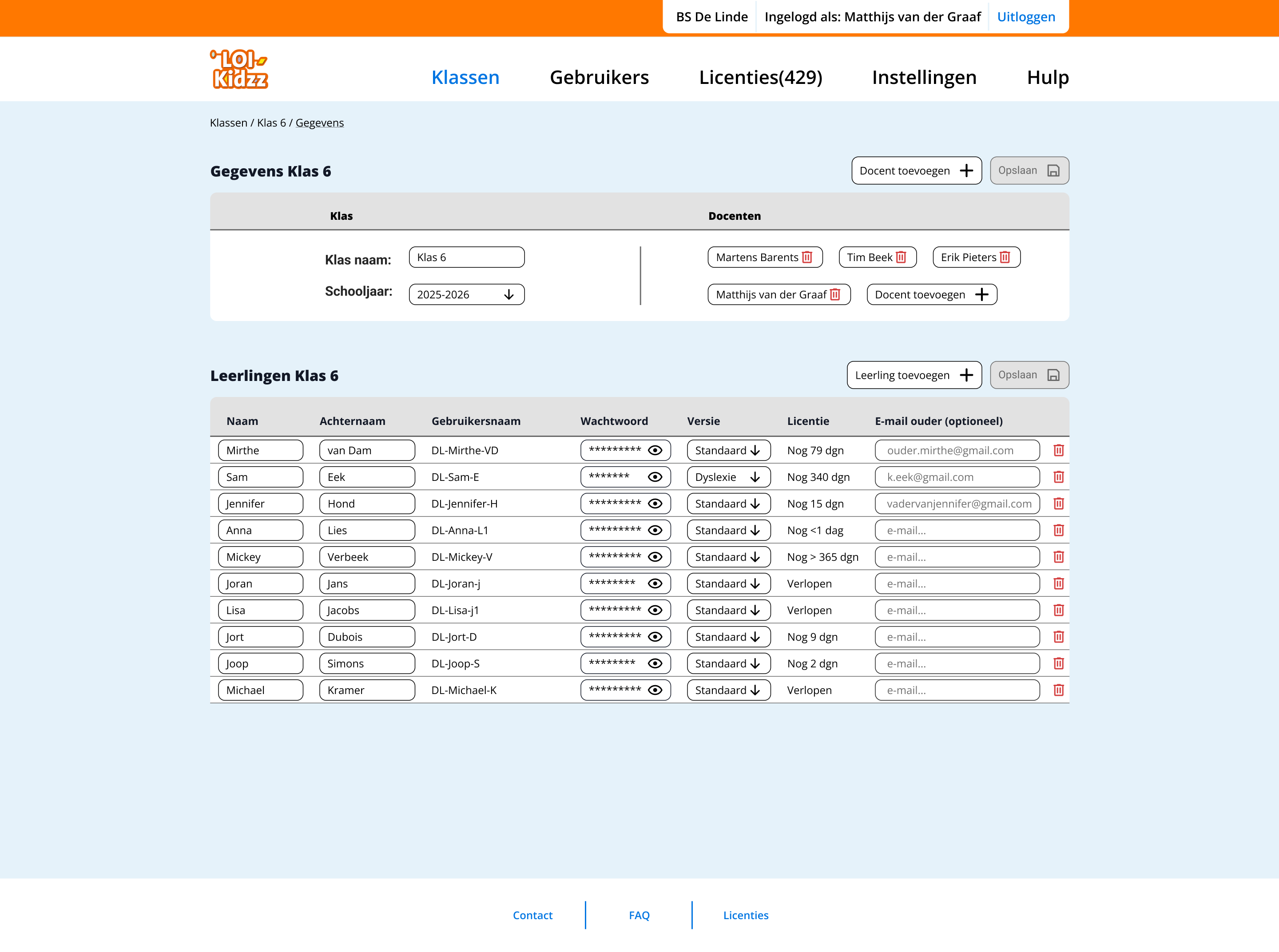The image size is (1279, 952).
Task: Remove Erik Pieters trash icon
Action: [x=1005, y=257]
